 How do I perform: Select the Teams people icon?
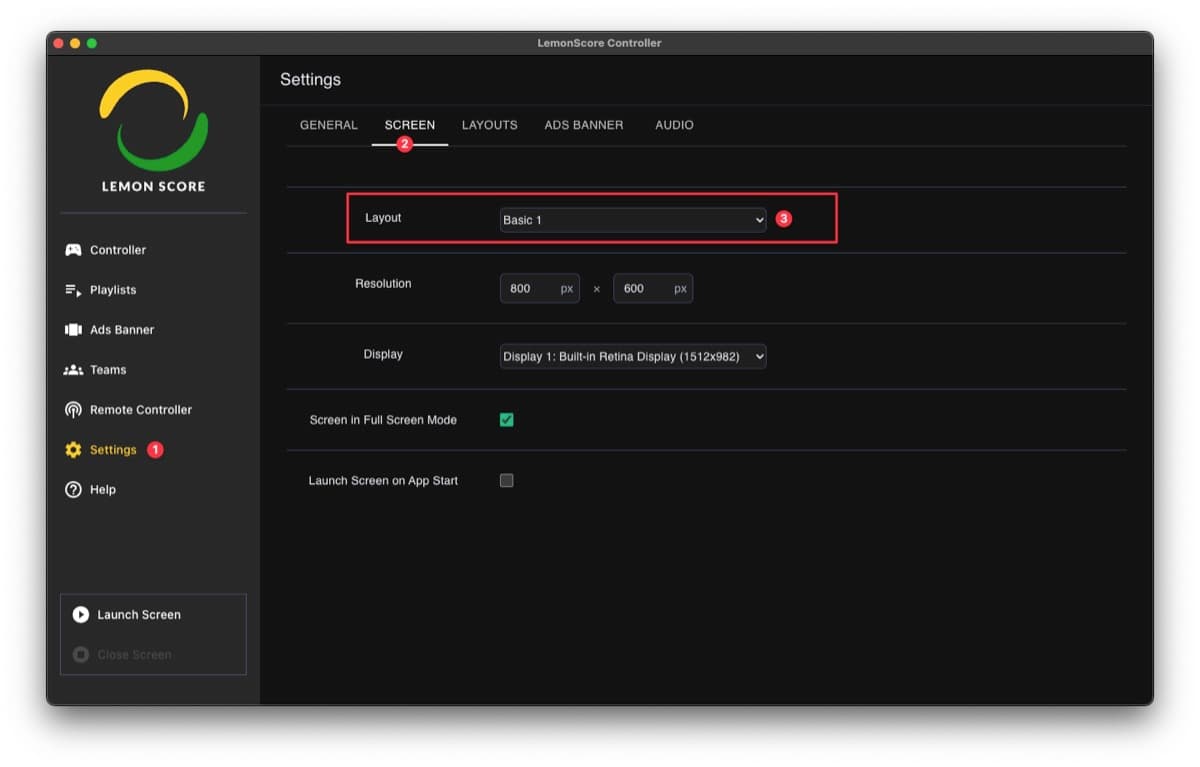(73, 370)
